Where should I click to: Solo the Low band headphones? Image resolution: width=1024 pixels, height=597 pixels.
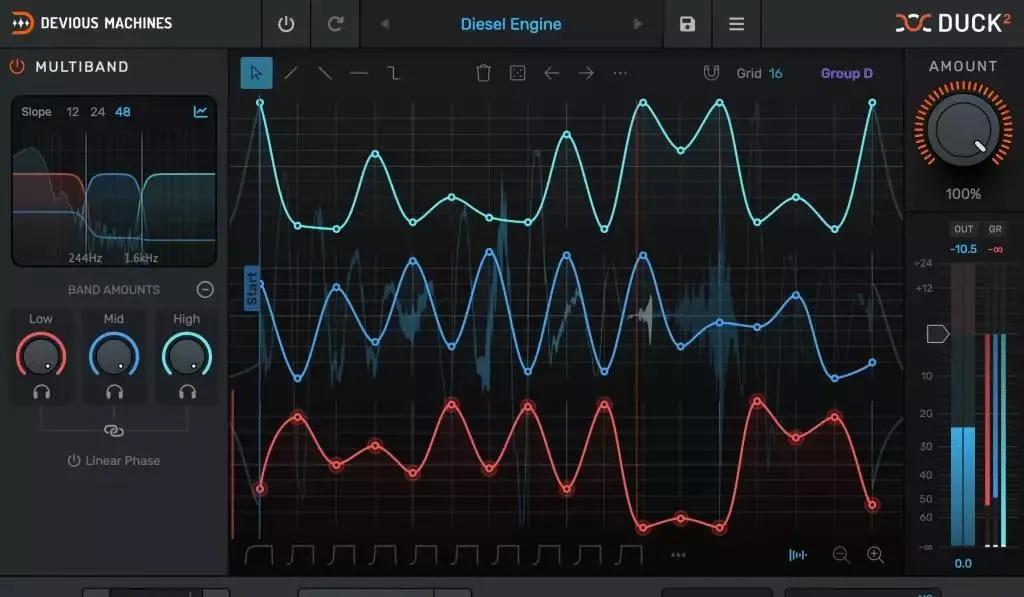41,392
